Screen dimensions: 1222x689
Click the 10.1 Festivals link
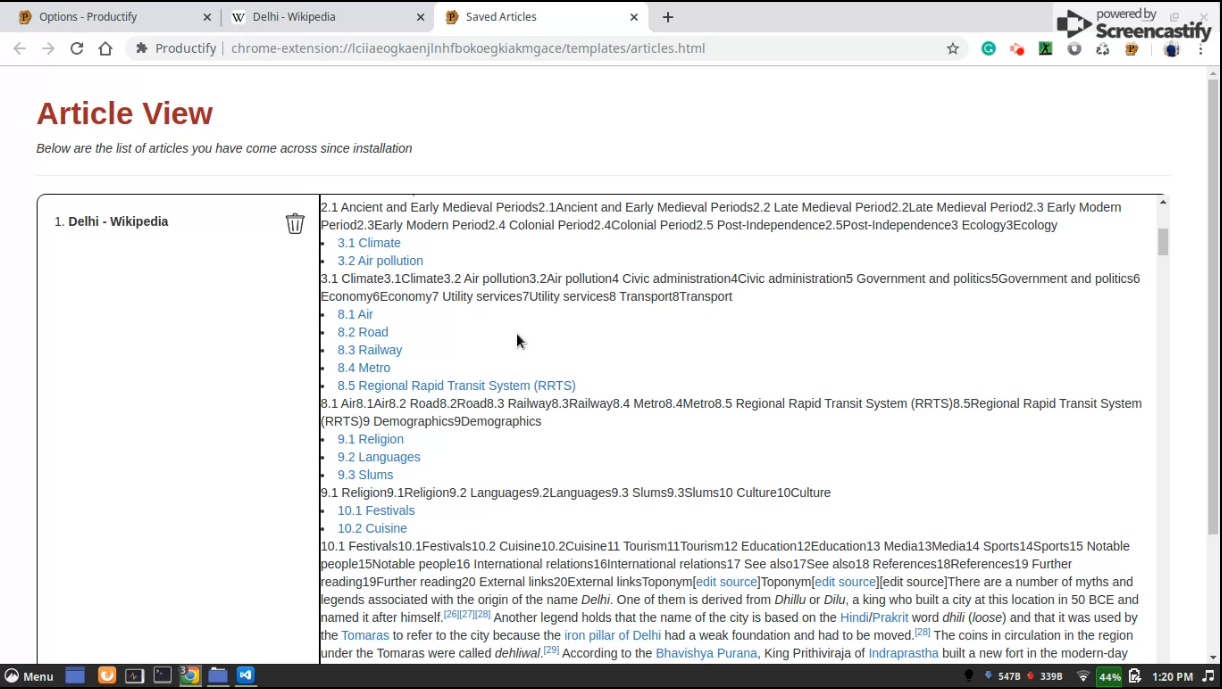[376, 511]
